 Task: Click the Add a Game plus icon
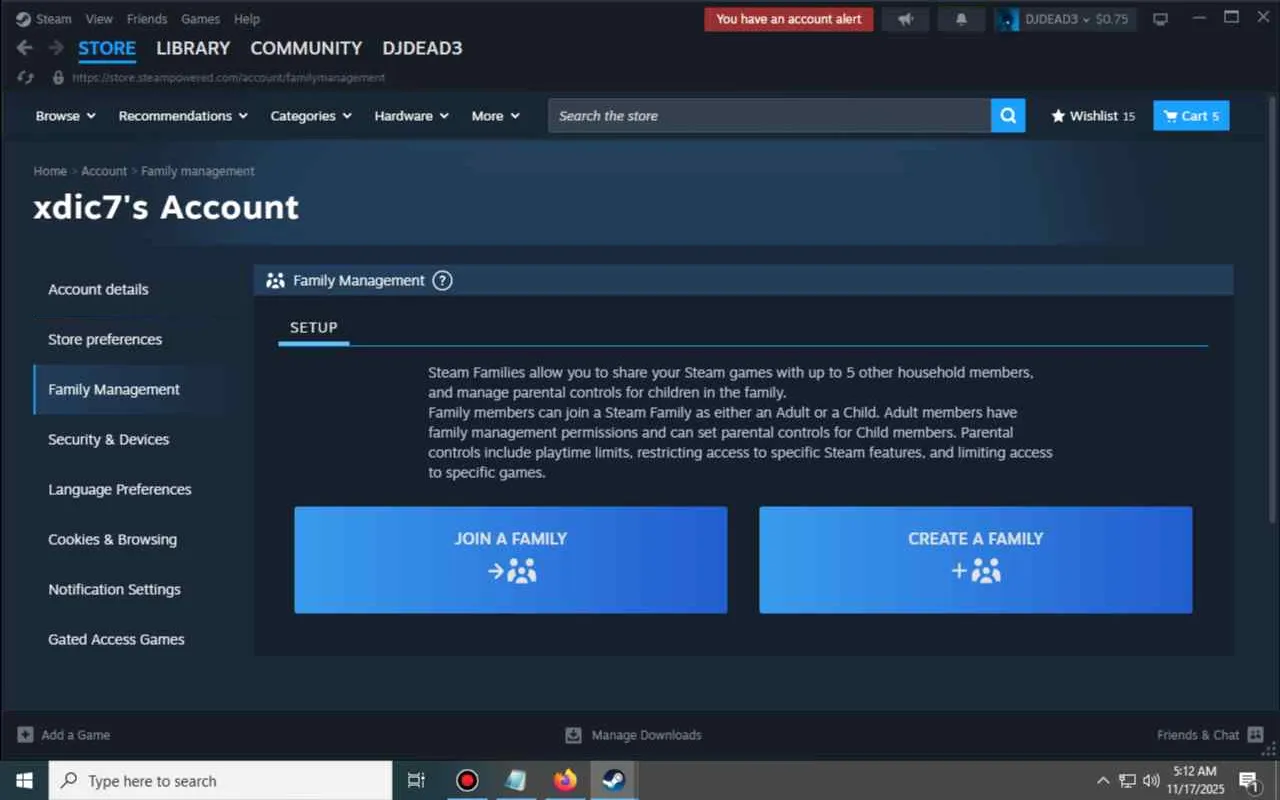click(25, 735)
